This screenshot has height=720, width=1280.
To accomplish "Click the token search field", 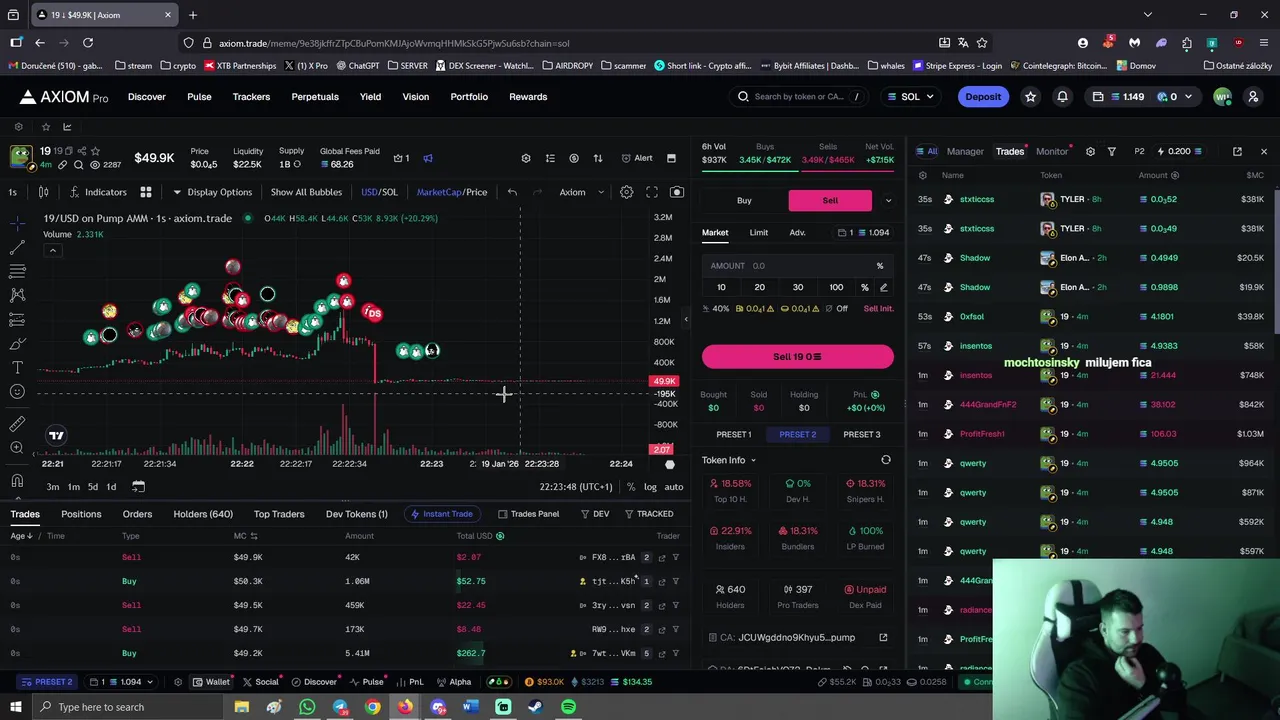I will (x=800, y=97).
